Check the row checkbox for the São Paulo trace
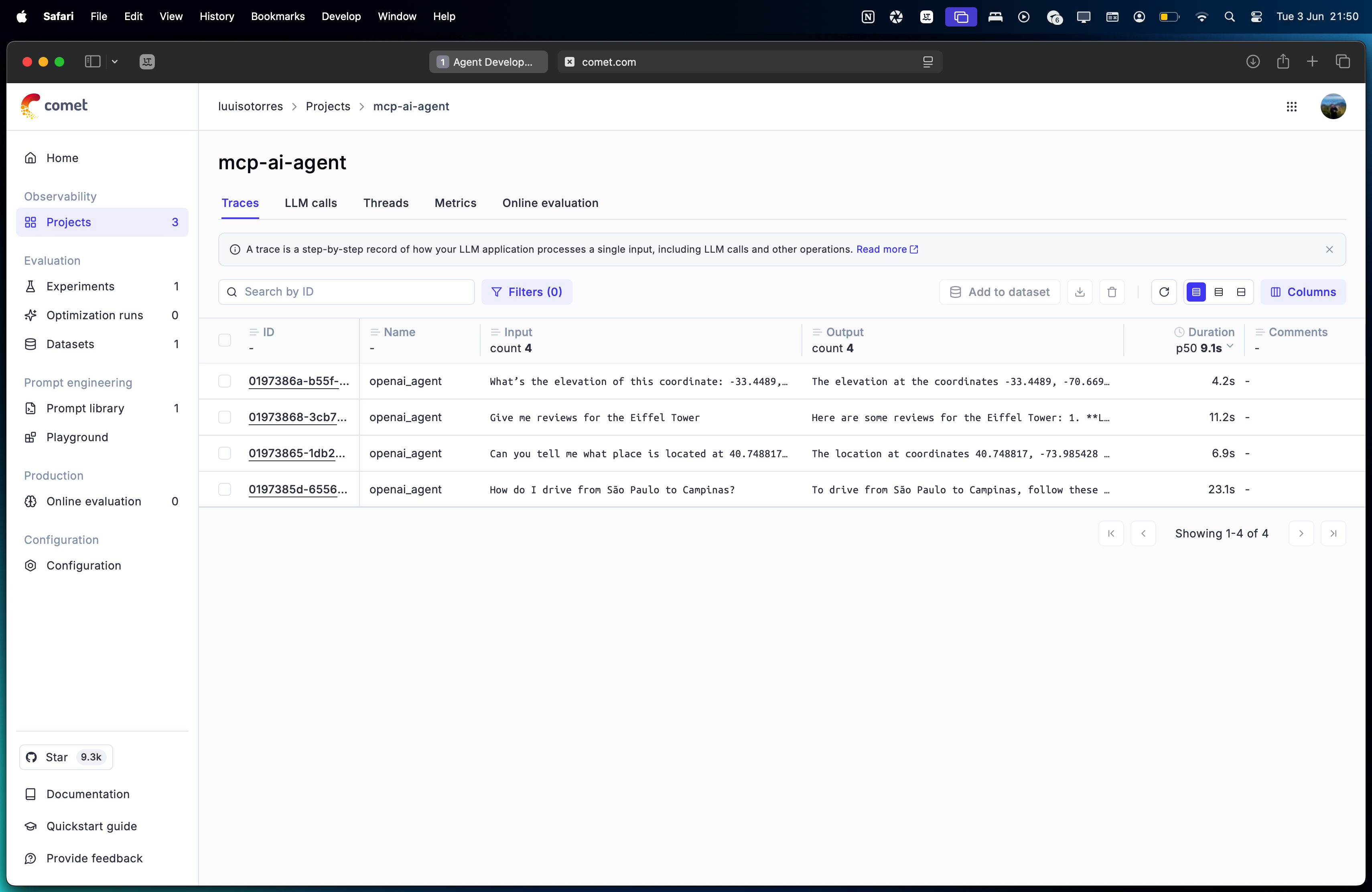Image resolution: width=1372 pixels, height=892 pixels. (225, 489)
